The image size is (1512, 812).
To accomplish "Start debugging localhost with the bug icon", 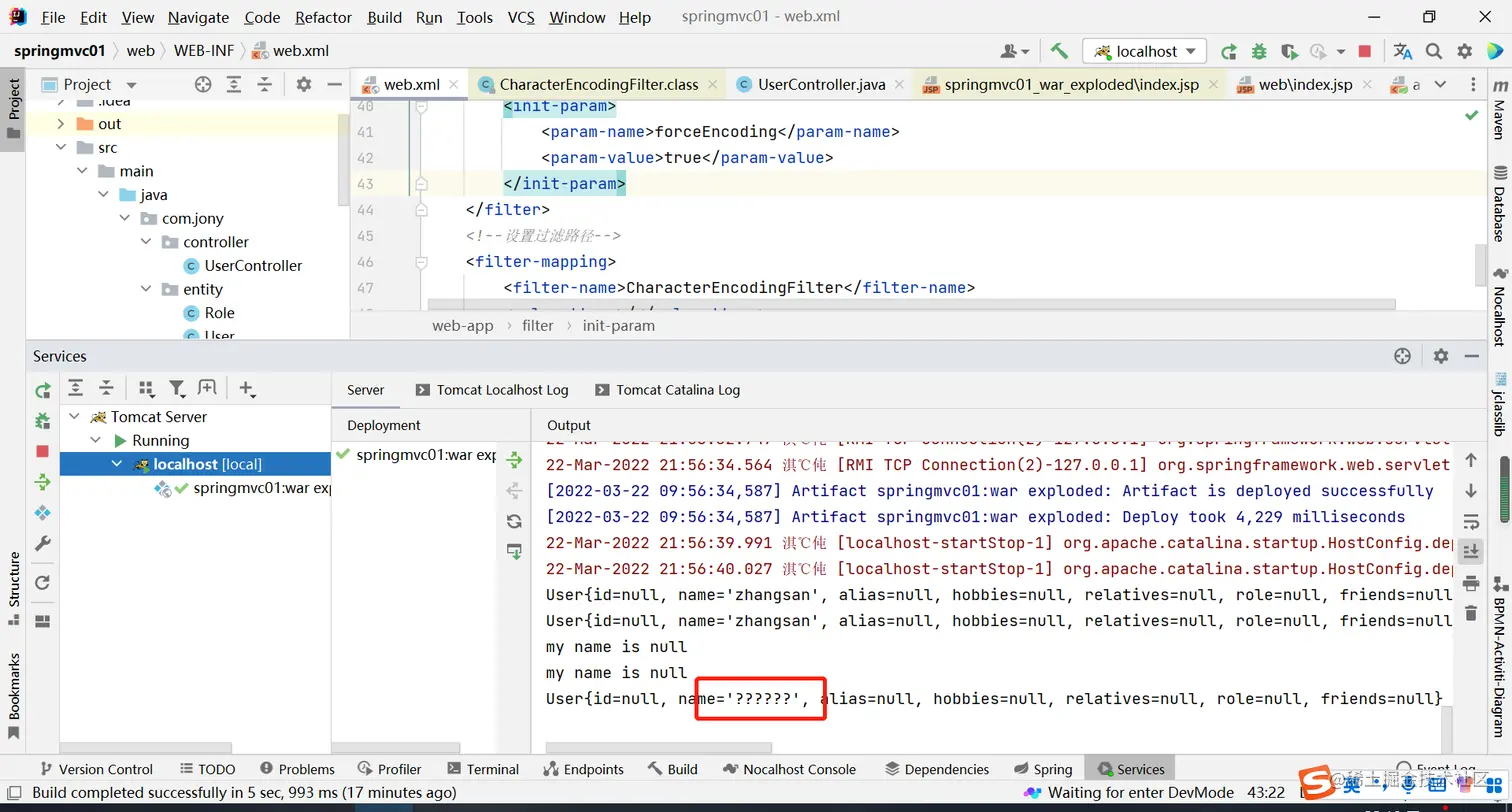I will pyautogui.click(x=1259, y=51).
